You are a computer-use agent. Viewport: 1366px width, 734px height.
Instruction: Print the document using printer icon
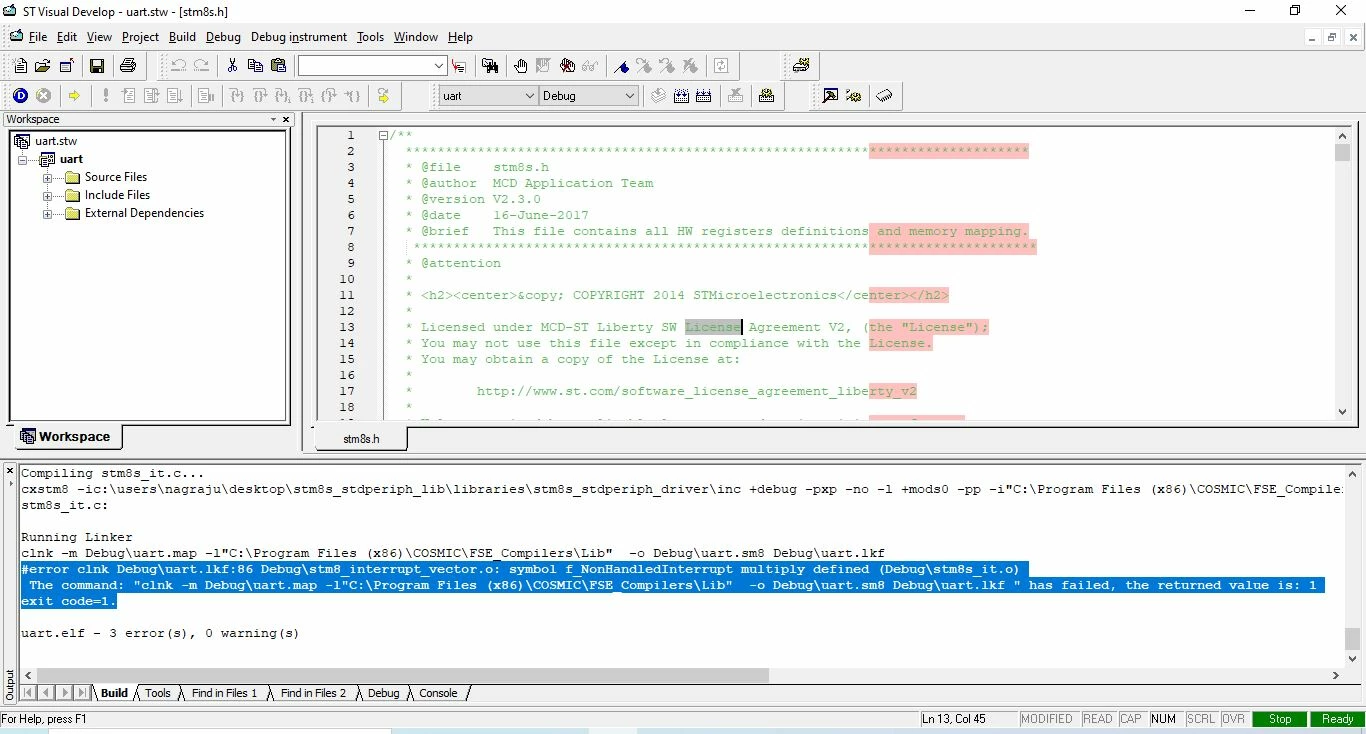(x=128, y=66)
